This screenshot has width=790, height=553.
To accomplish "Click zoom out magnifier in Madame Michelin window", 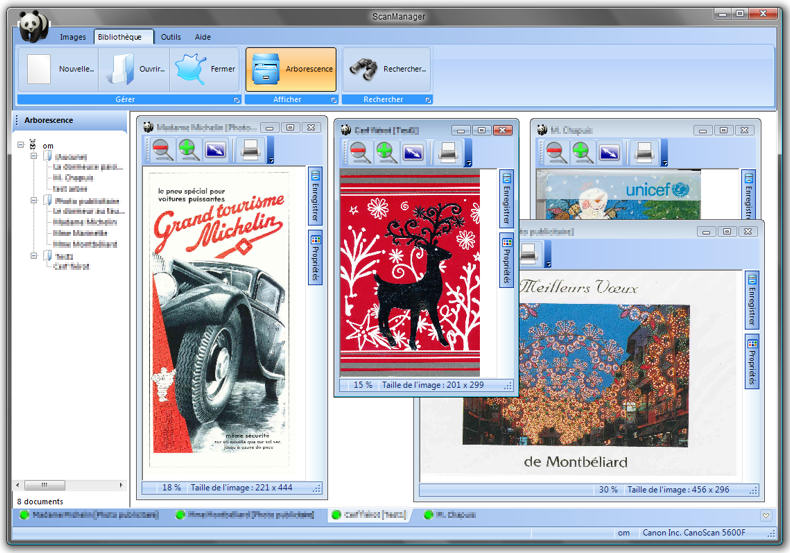I will [x=161, y=150].
